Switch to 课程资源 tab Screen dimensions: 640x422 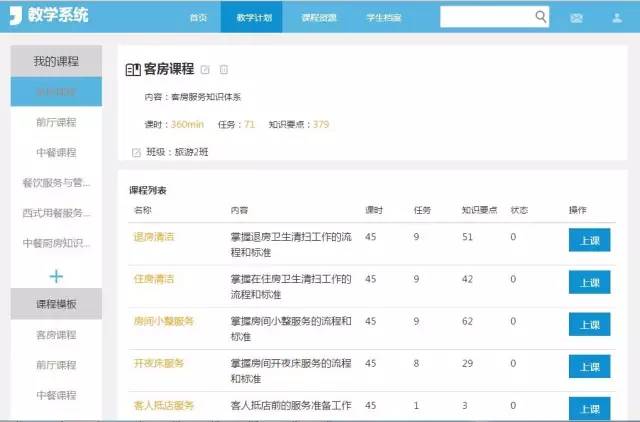(318, 18)
